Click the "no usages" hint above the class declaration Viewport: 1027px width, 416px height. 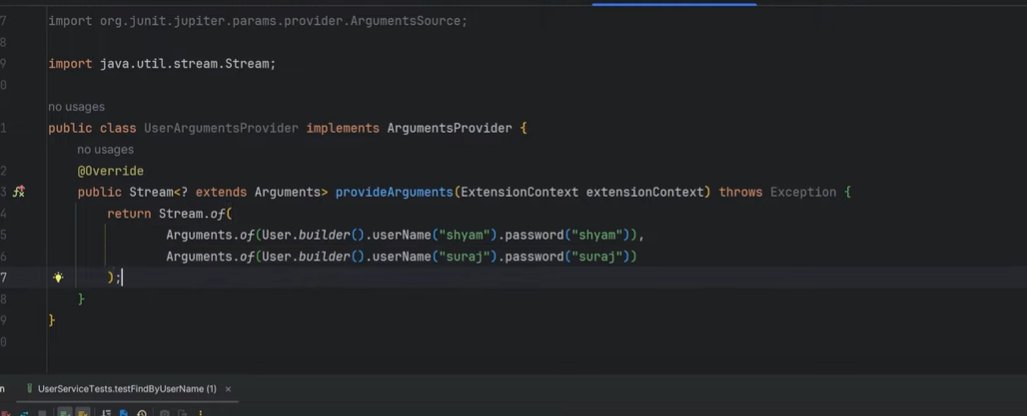[x=76, y=107]
